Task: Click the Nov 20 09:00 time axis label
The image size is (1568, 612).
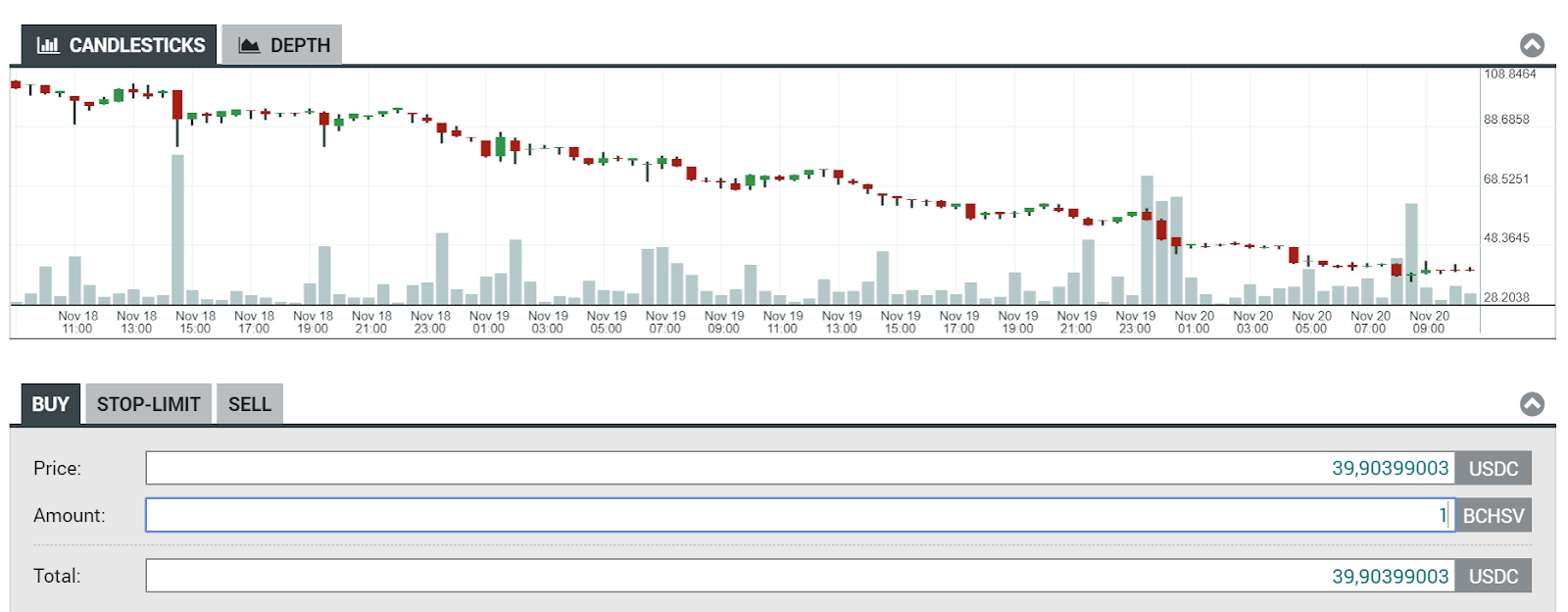Action: [x=1428, y=322]
